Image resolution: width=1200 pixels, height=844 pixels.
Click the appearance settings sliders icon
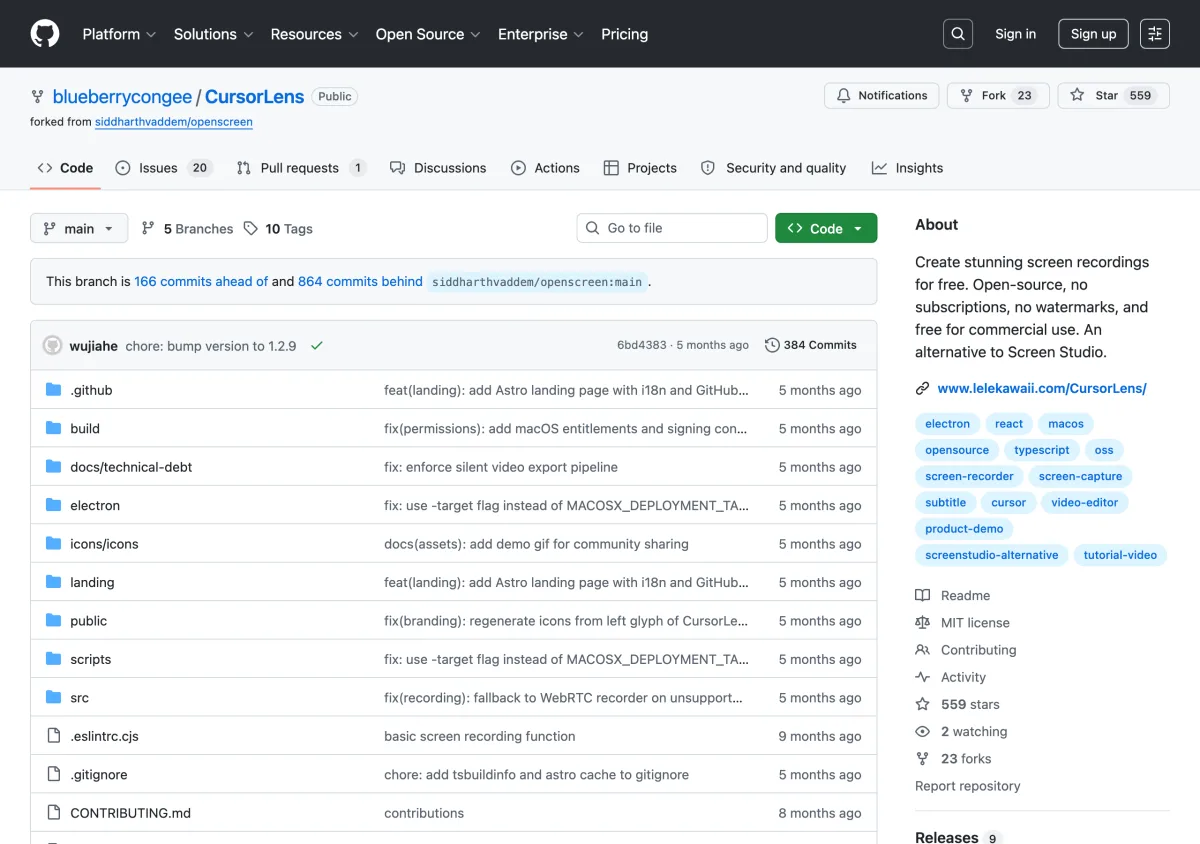pyautogui.click(x=1155, y=34)
